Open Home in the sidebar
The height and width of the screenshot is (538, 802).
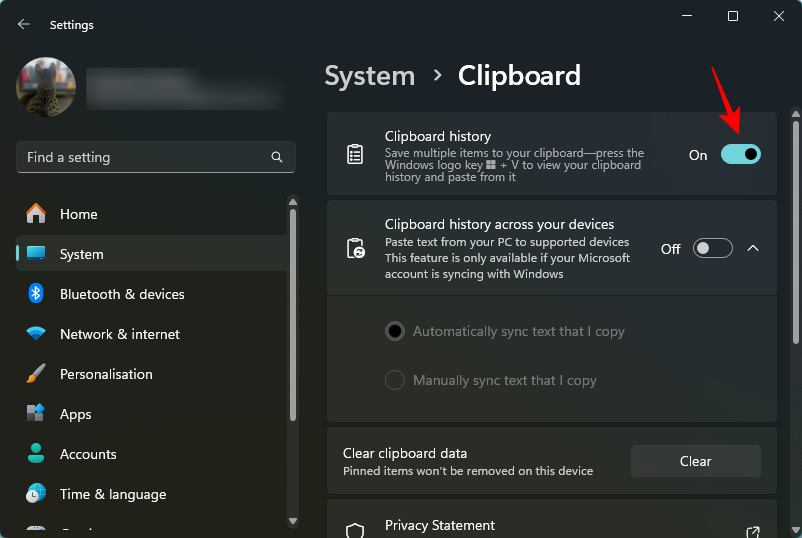152,214
